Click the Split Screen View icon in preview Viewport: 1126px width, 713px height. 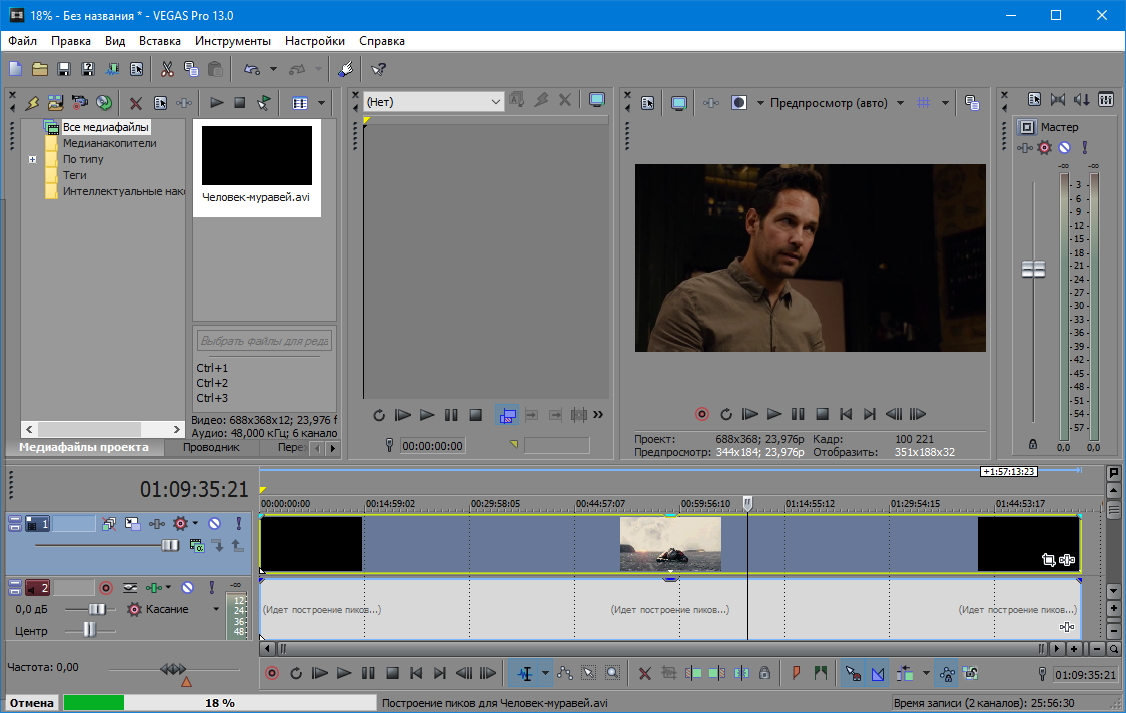(x=739, y=102)
